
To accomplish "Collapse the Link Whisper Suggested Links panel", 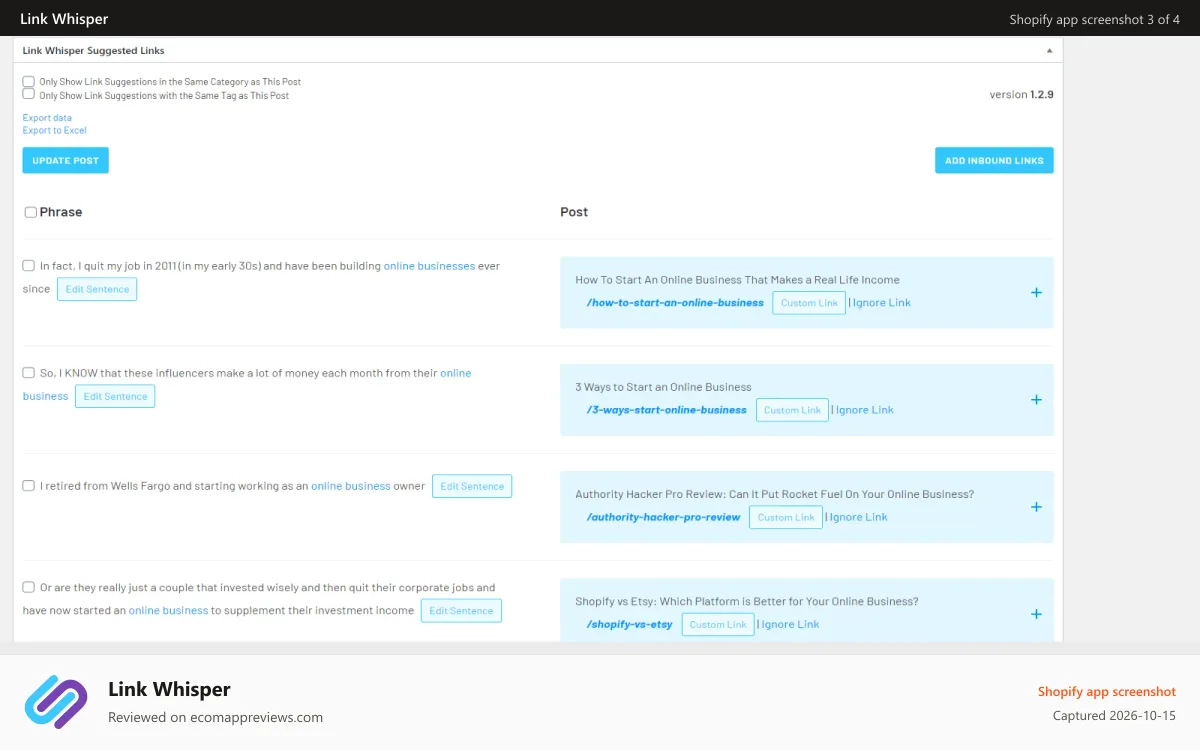I will point(1049,50).
